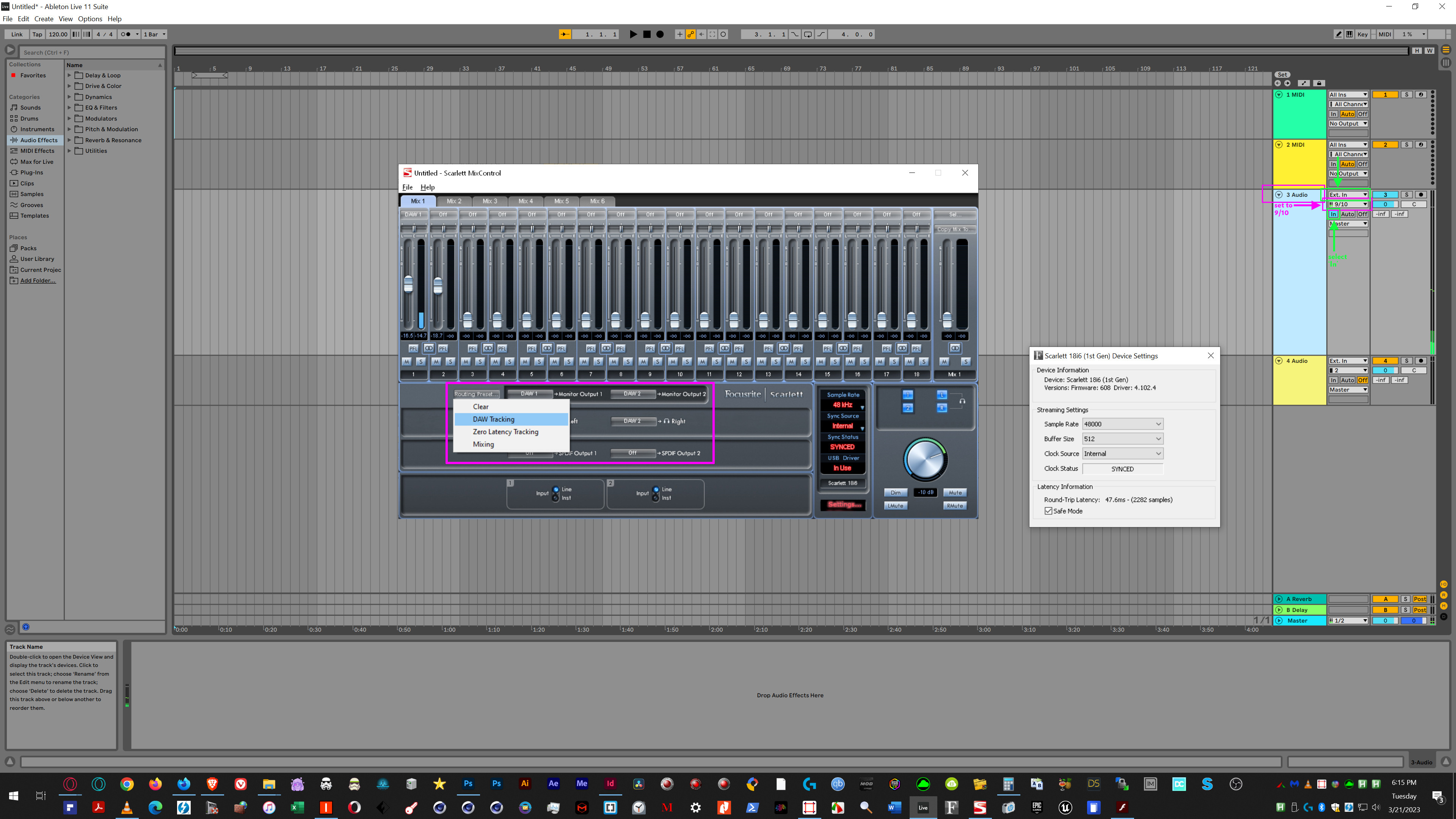Toggle 2 MIDI track activator button
Image resolution: width=1456 pixels, height=819 pixels.
point(1385,145)
